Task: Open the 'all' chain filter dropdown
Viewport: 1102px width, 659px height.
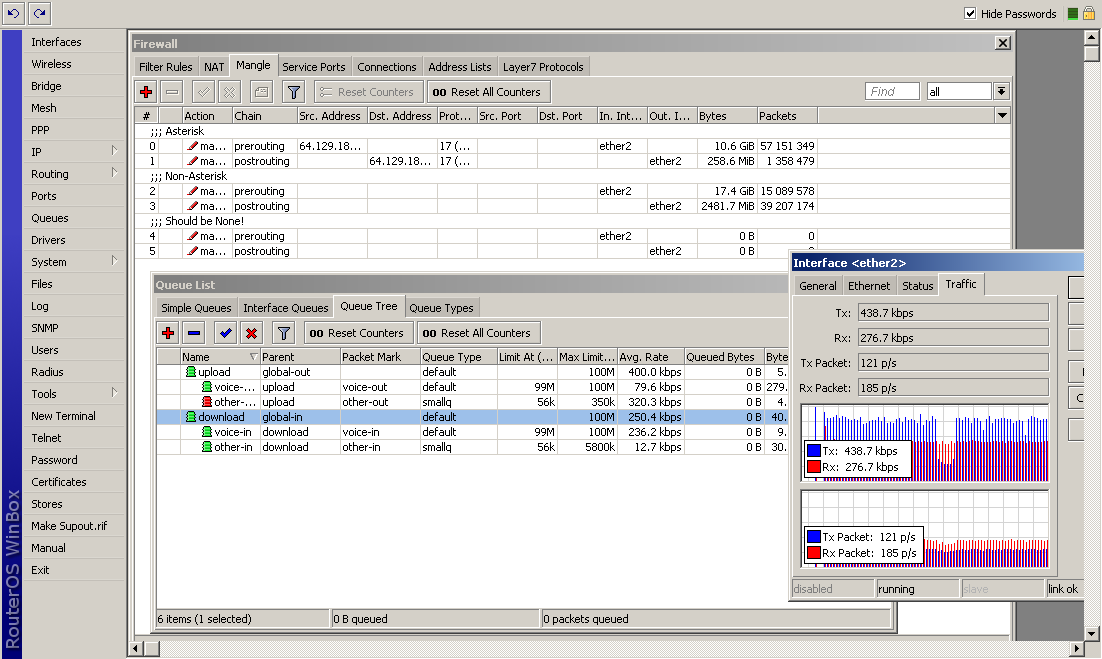Action: 1001,92
